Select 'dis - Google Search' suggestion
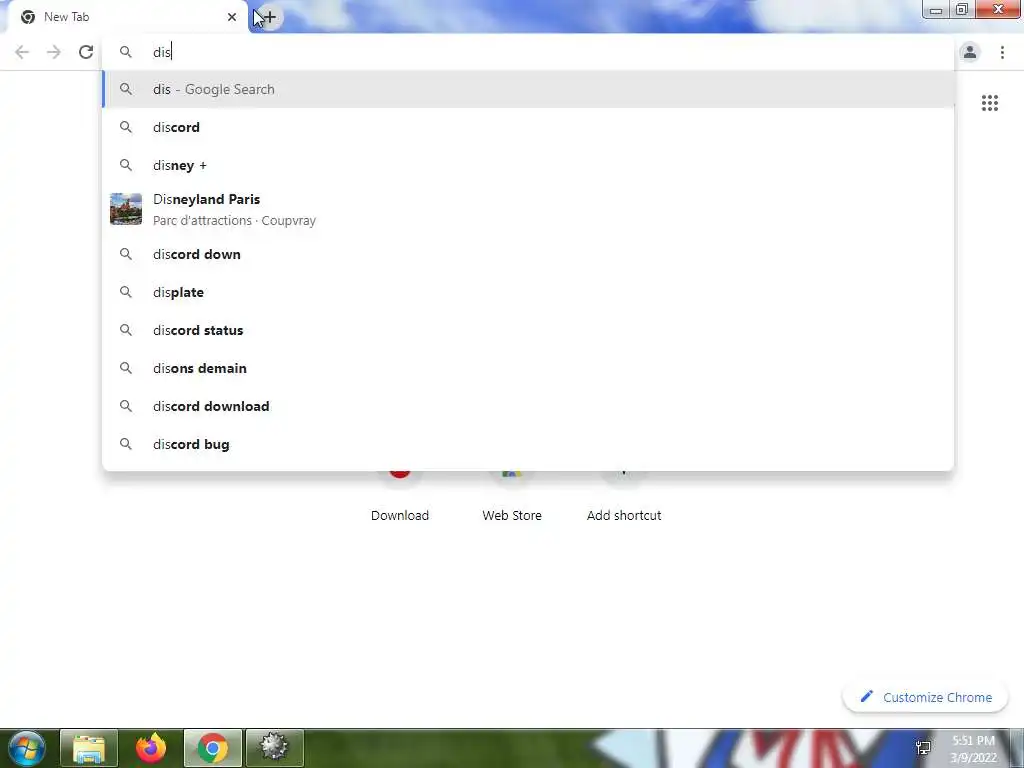 [x=528, y=89]
